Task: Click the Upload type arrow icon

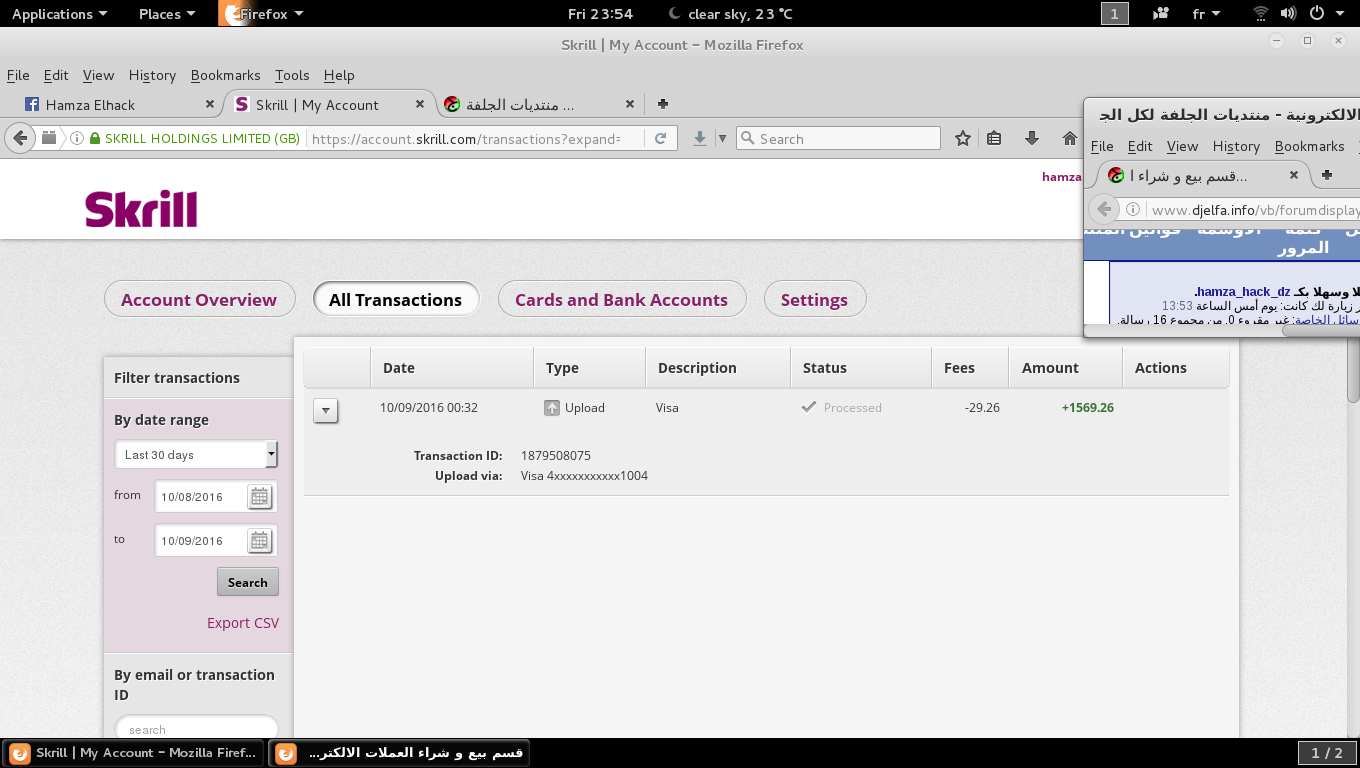Action: (x=552, y=408)
